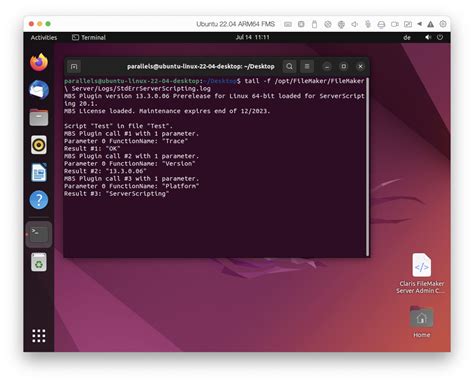This screenshot has width=474, height=383.
Task: Open the CPU/chip icon in Parallels toolbar
Action: point(301,24)
